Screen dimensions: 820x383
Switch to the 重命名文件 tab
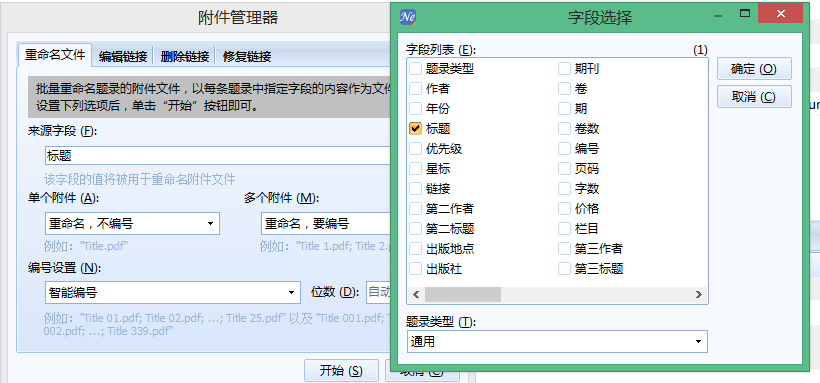pyautogui.click(x=55, y=55)
